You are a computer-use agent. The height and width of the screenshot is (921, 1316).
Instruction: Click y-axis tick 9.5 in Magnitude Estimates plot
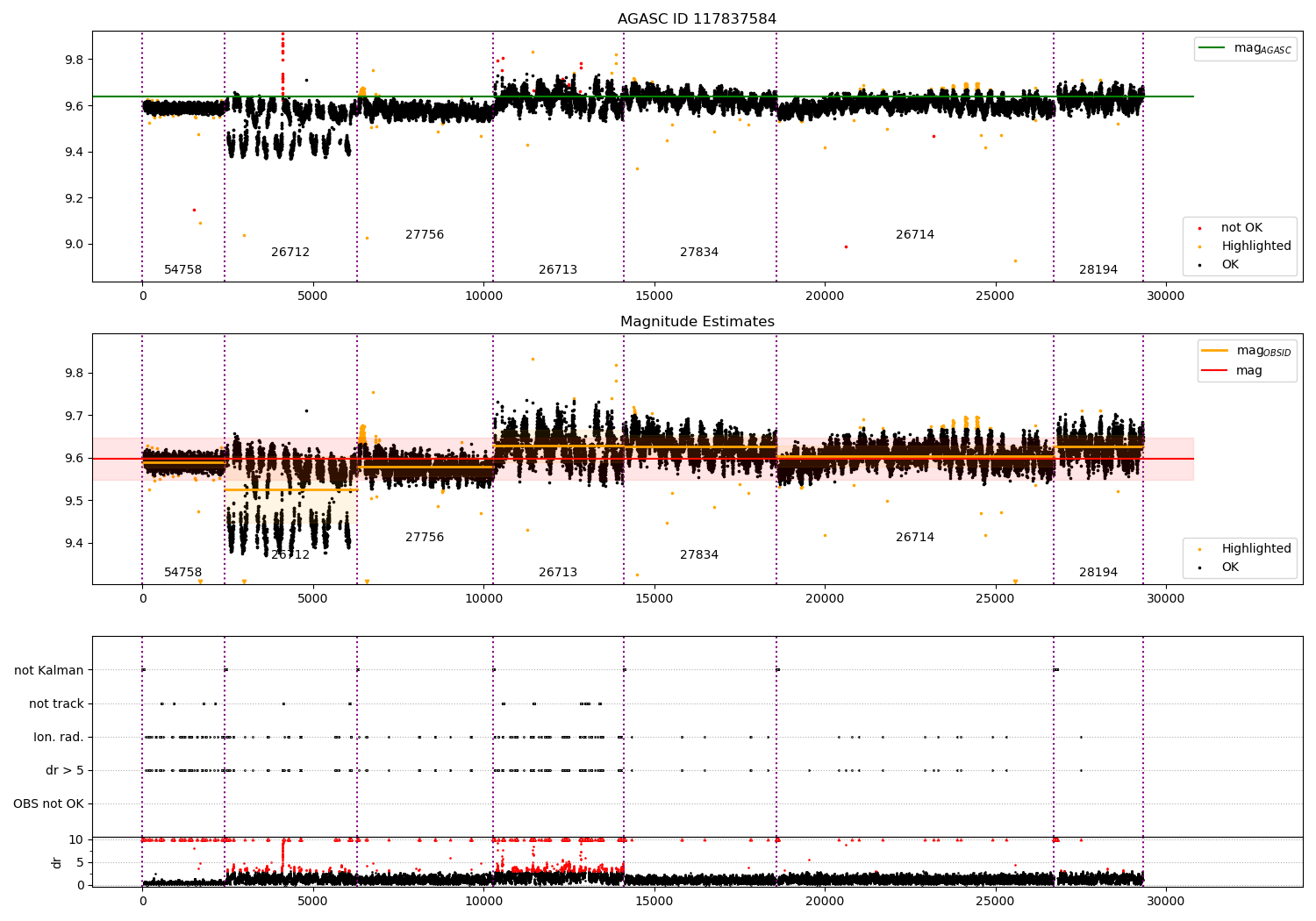(73, 501)
